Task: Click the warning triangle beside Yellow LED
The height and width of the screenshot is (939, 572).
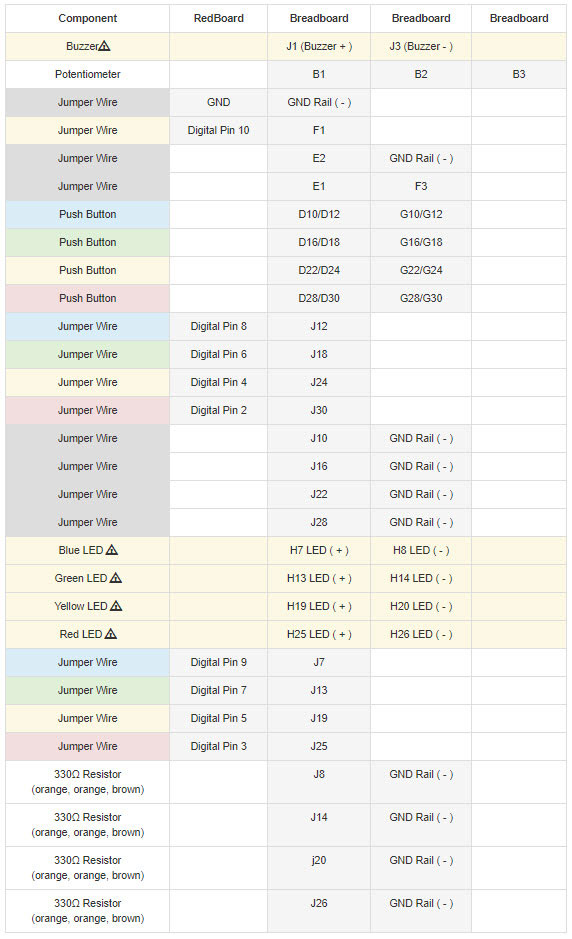Action: click(x=116, y=606)
